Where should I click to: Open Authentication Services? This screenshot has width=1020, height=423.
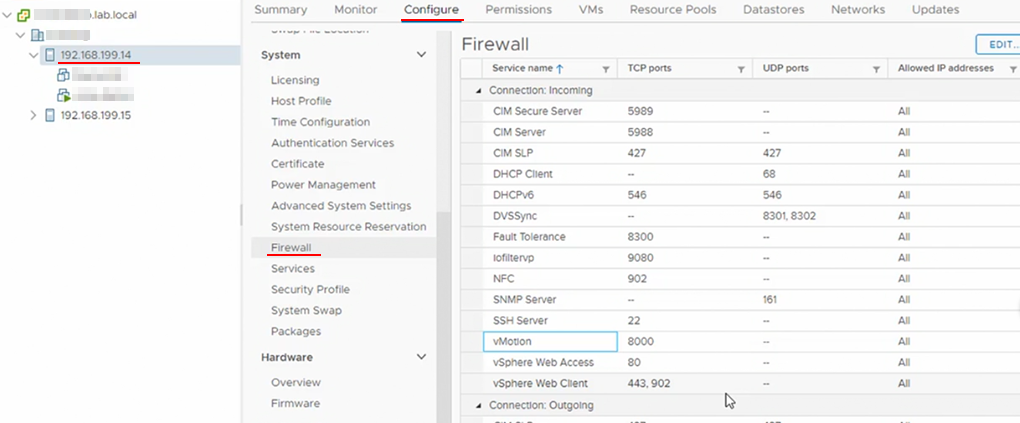coord(332,143)
